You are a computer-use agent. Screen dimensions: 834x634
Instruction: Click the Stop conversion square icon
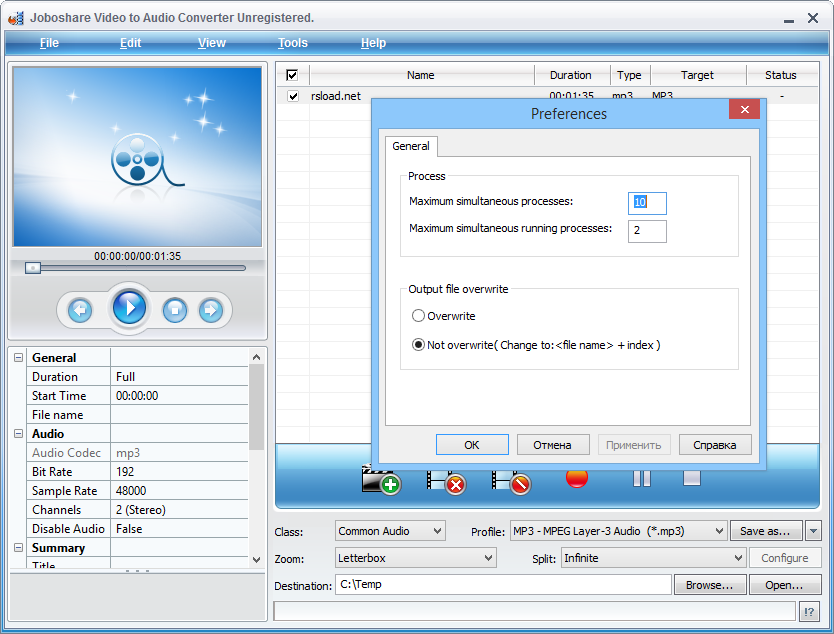coord(691,478)
